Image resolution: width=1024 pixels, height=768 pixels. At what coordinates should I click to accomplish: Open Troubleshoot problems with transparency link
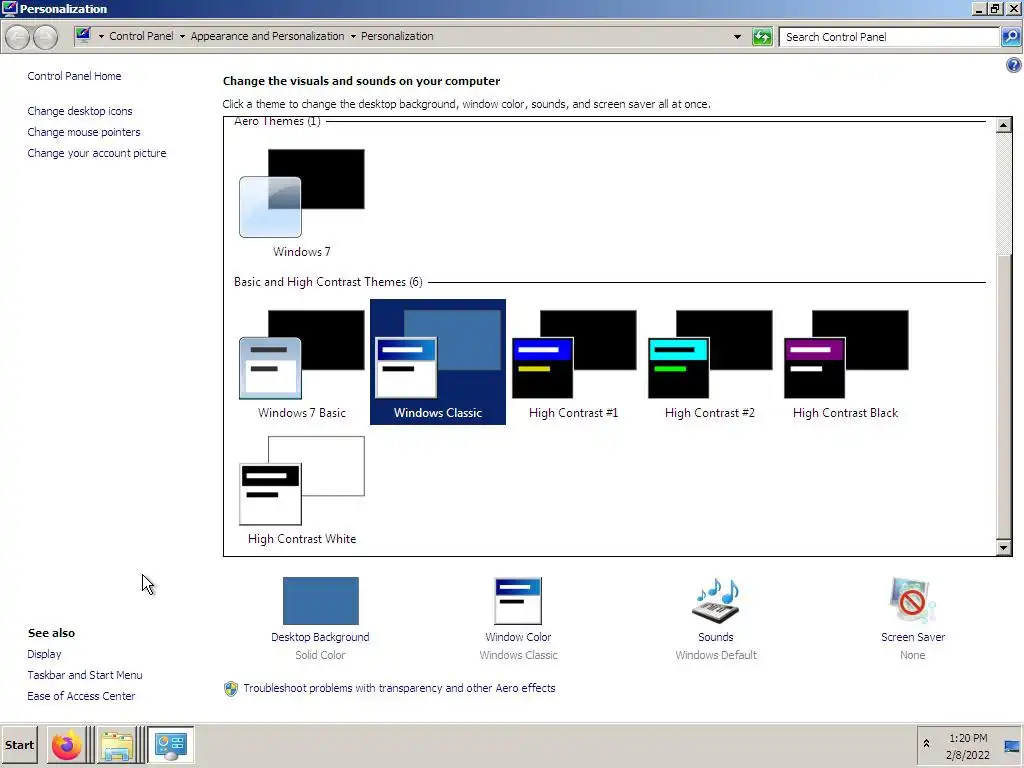coord(399,688)
